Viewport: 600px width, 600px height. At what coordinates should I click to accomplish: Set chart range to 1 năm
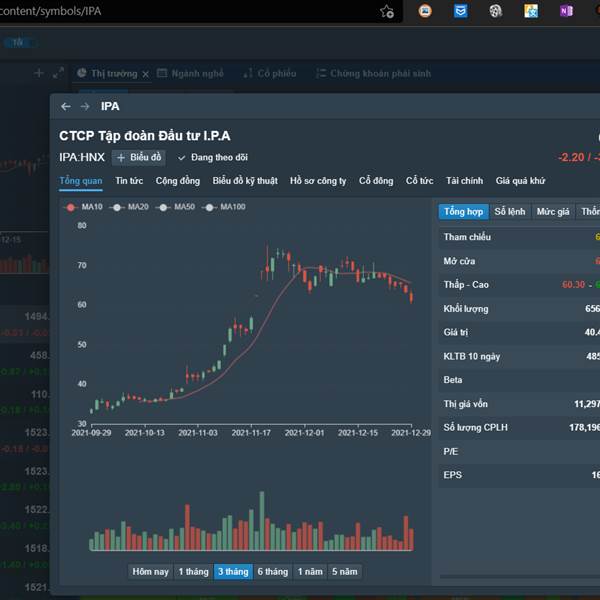310,572
